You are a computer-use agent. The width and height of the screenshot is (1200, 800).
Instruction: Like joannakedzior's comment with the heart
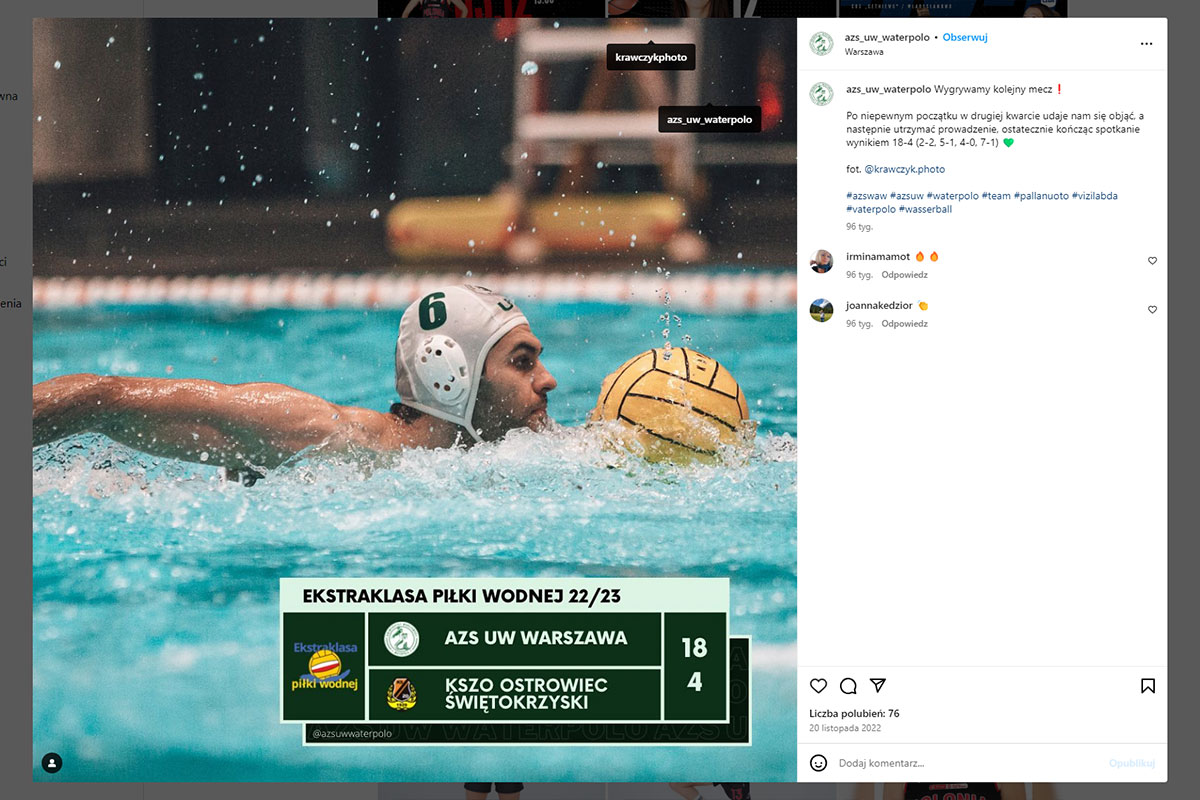coord(1152,310)
